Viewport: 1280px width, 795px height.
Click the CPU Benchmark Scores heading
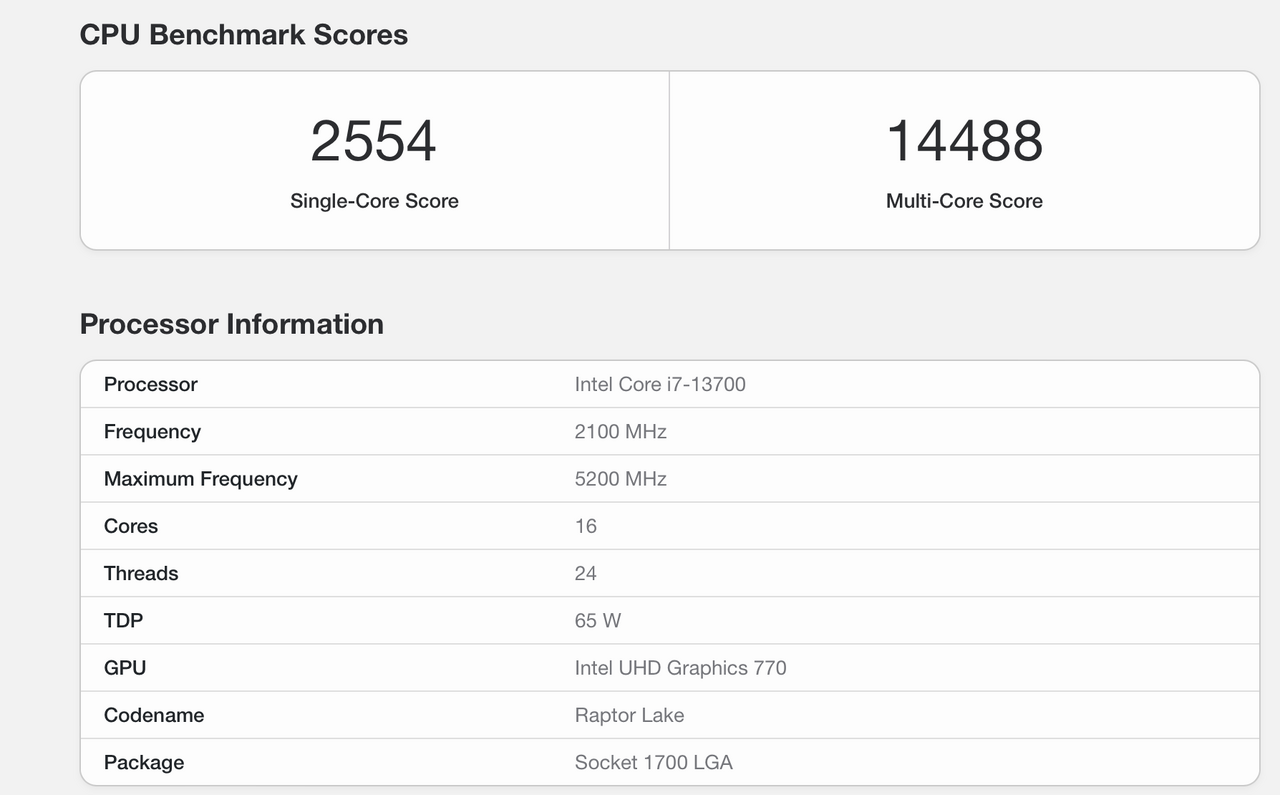244,35
